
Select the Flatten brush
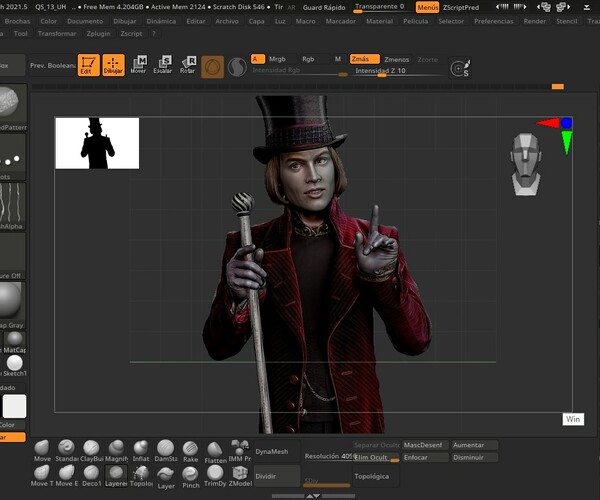[x=215, y=452]
